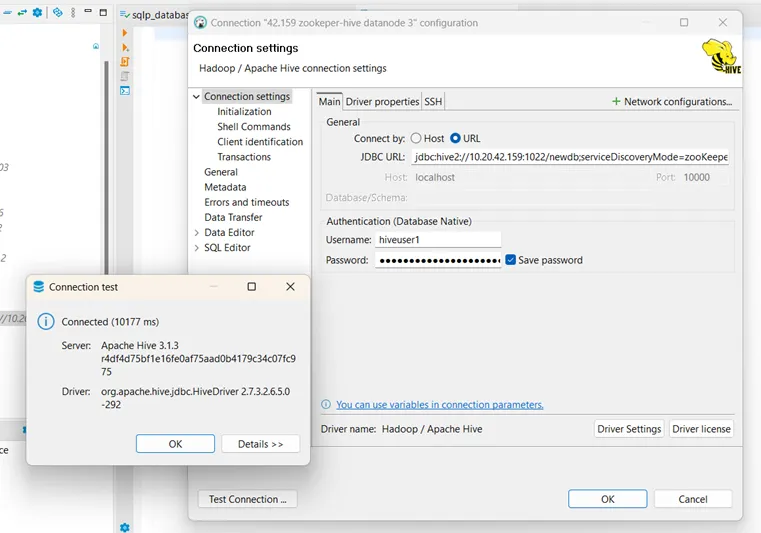Click 'Hadoop / Apache Hive' driver name
This screenshot has width=761, height=533.
pos(432,429)
